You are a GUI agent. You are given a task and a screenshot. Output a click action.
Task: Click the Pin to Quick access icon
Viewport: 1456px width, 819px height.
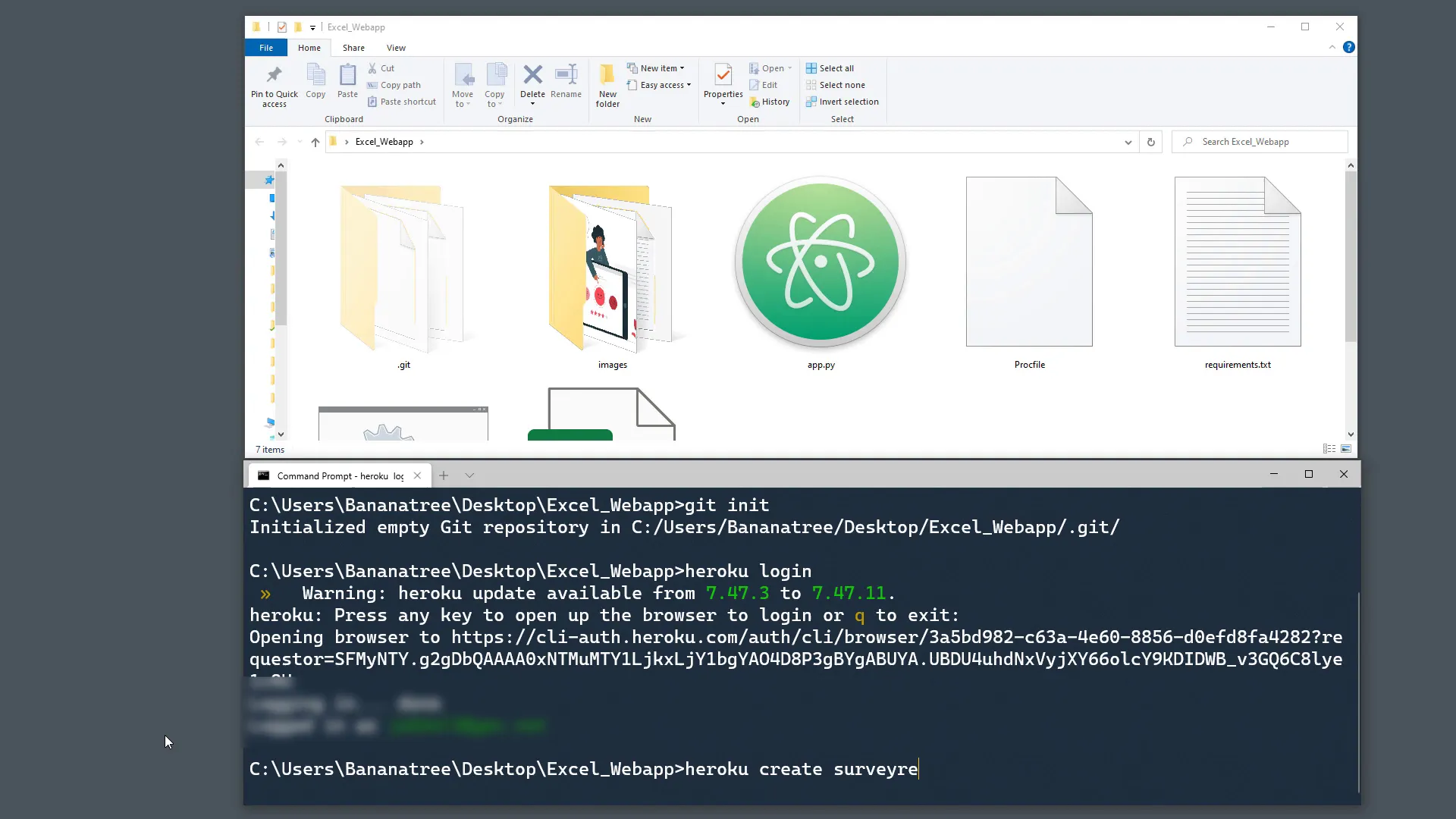click(274, 83)
